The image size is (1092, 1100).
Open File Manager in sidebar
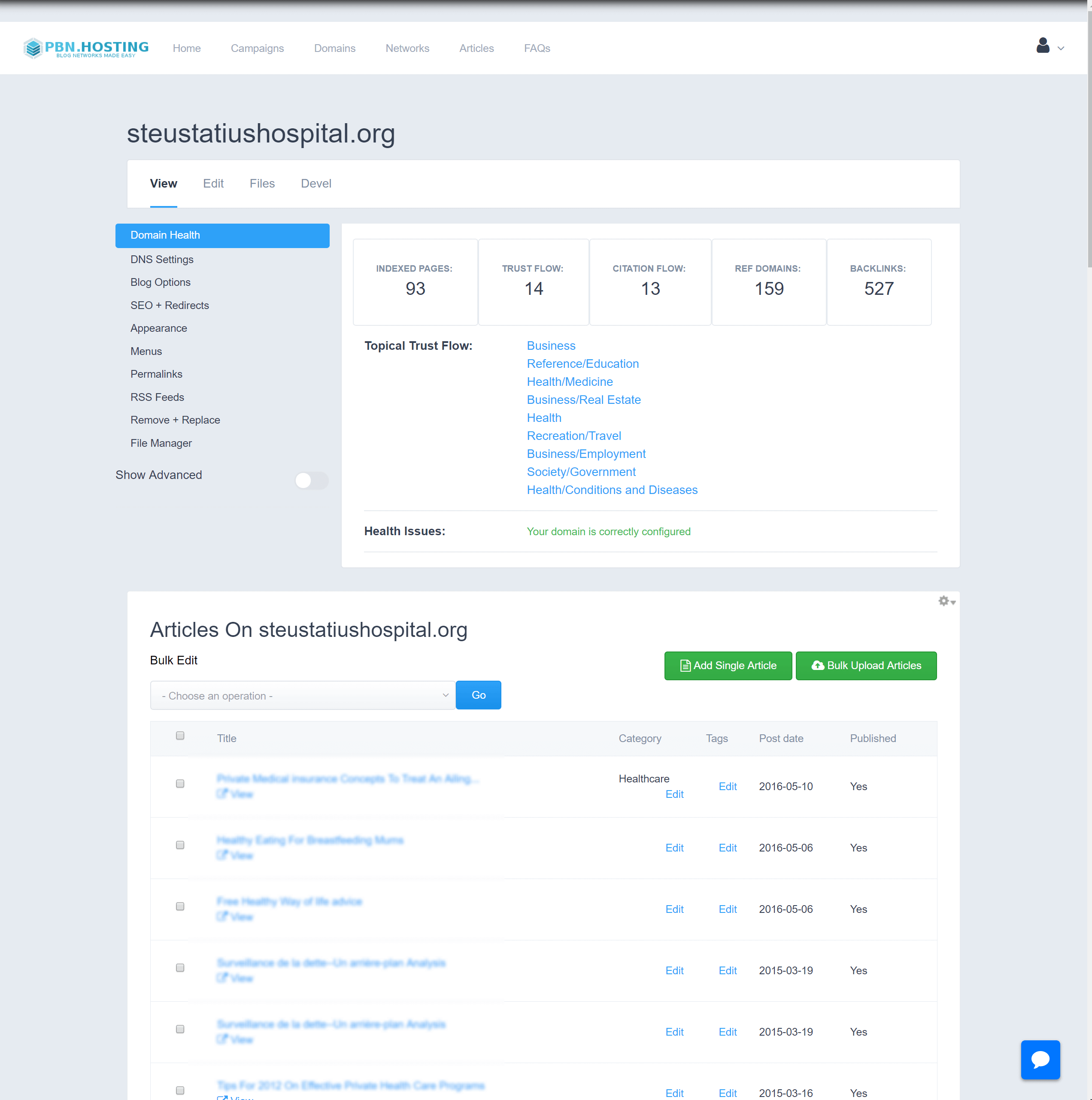[161, 443]
